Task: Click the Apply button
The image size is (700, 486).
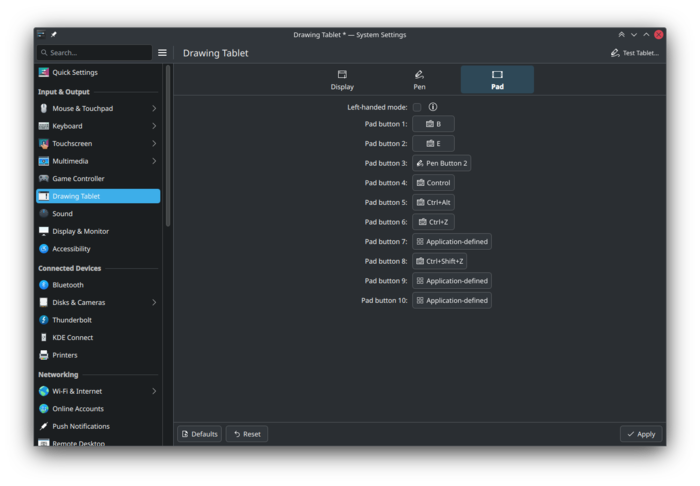Action: [641, 434]
